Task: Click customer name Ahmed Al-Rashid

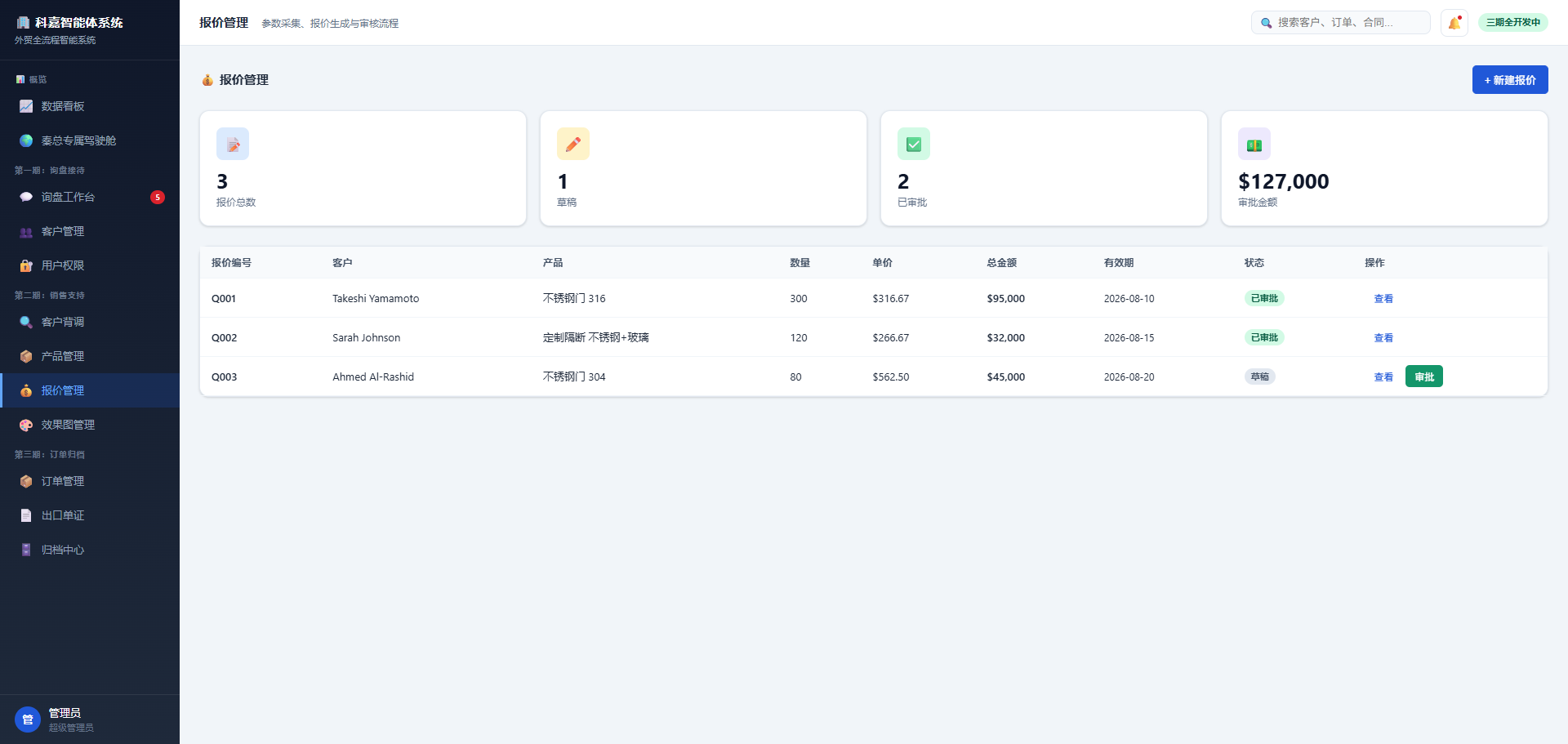Action: (x=373, y=377)
